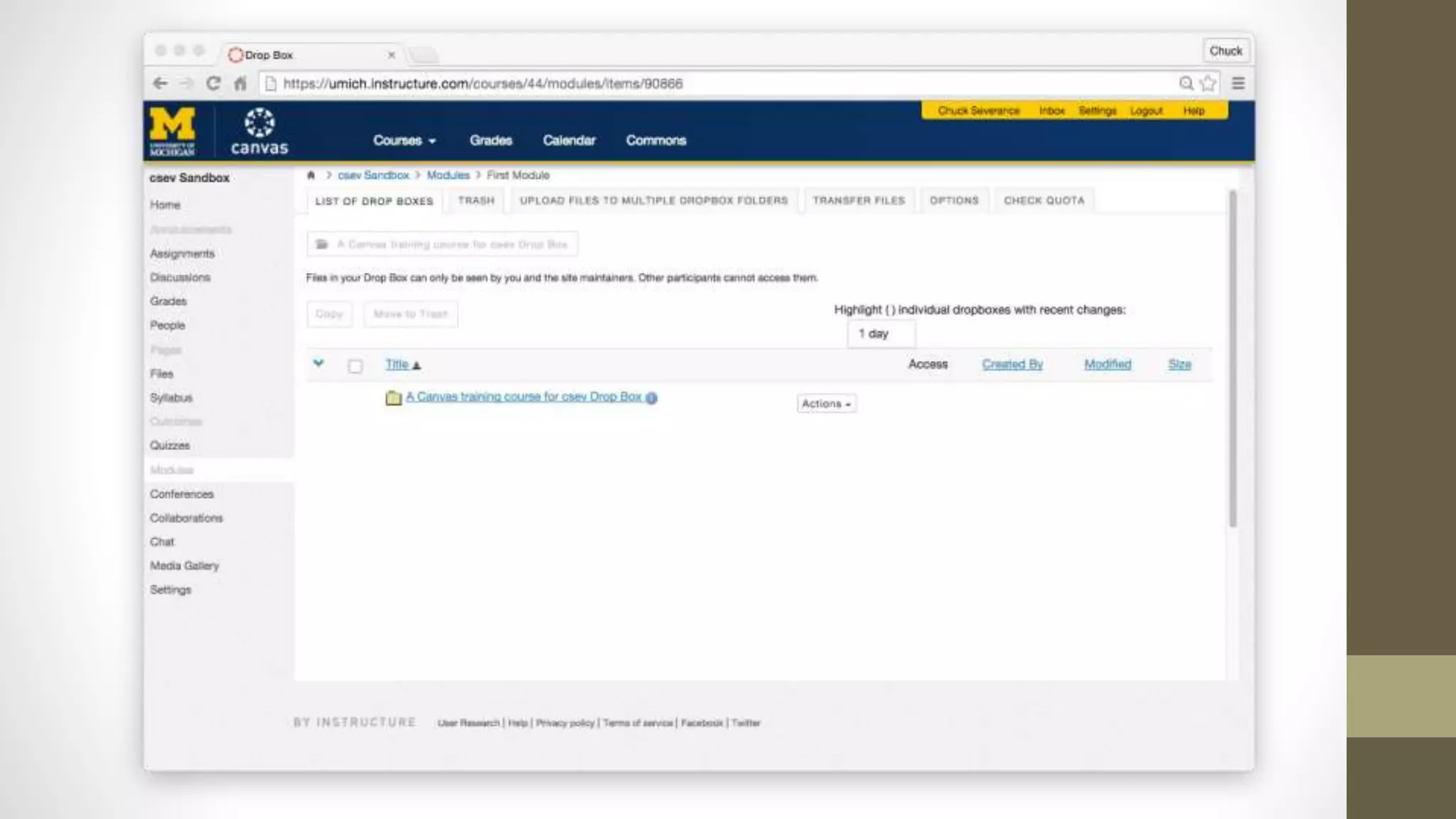Open the 1 day highlight dropdown
This screenshot has height=819, width=1456.
coord(881,334)
